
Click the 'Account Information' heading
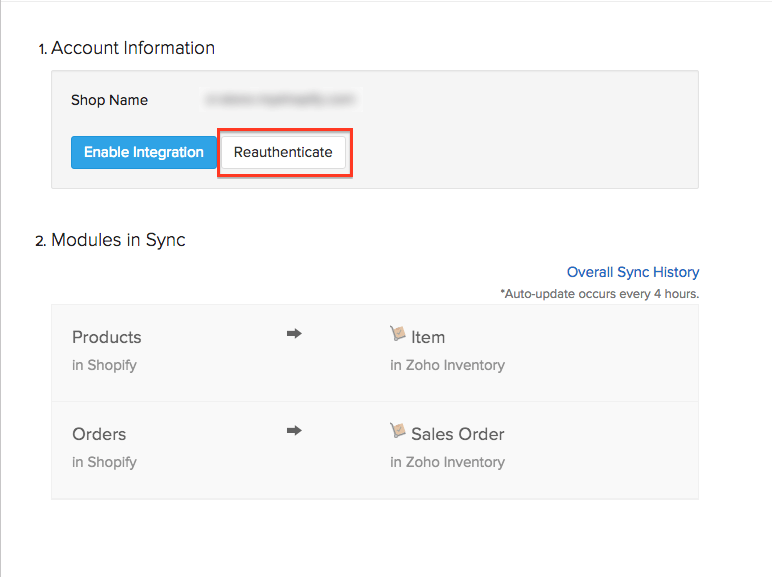click(x=133, y=48)
